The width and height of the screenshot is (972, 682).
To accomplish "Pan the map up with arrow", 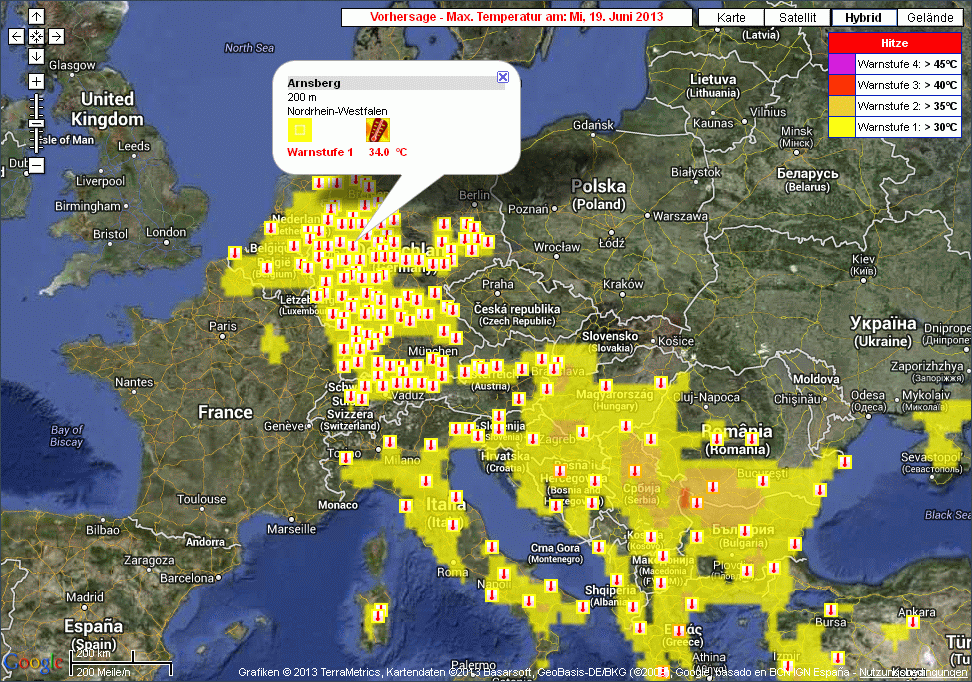I will [x=36, y=17].
